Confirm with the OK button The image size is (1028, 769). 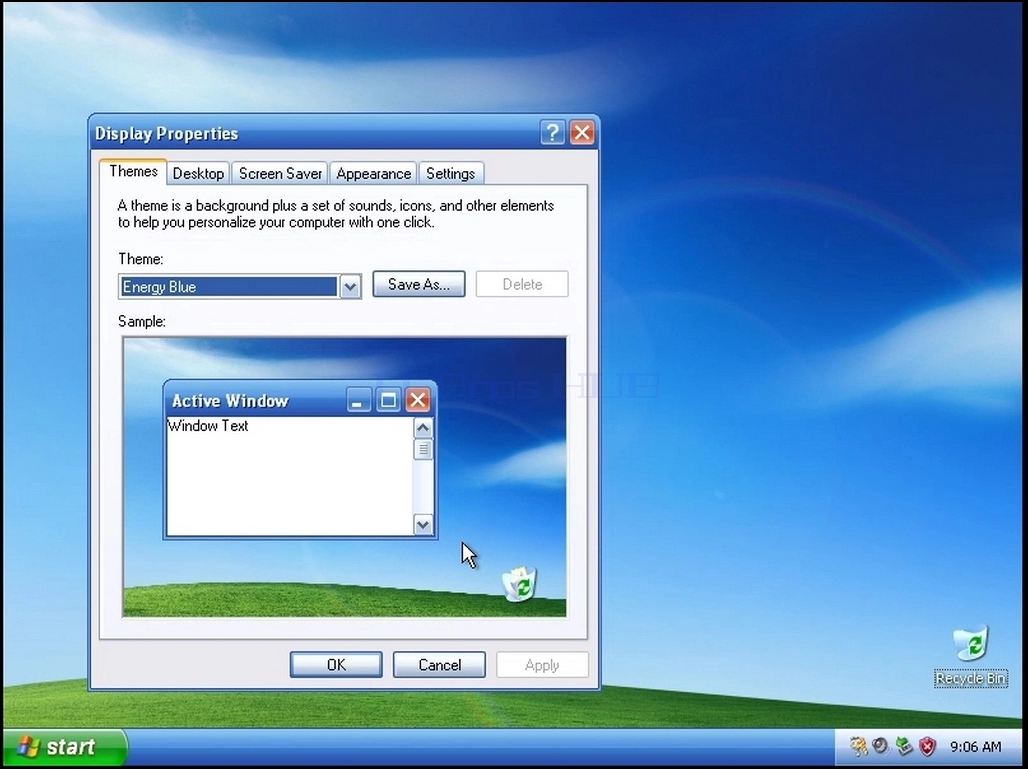pos(336,665)
